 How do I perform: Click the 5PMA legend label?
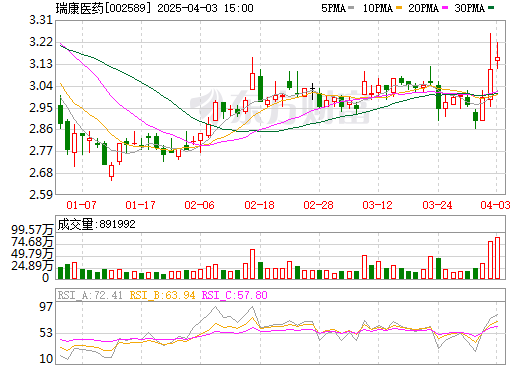(x=333, y=8)
